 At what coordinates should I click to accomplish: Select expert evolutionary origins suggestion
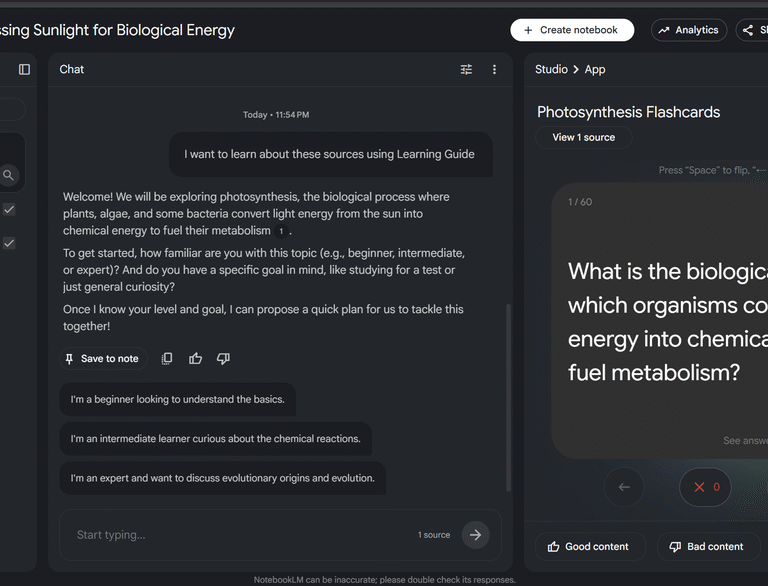[x=222, y=478]
